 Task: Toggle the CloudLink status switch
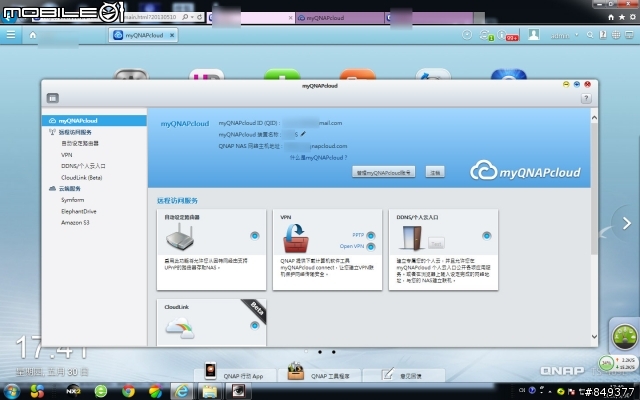coord(255,325)
